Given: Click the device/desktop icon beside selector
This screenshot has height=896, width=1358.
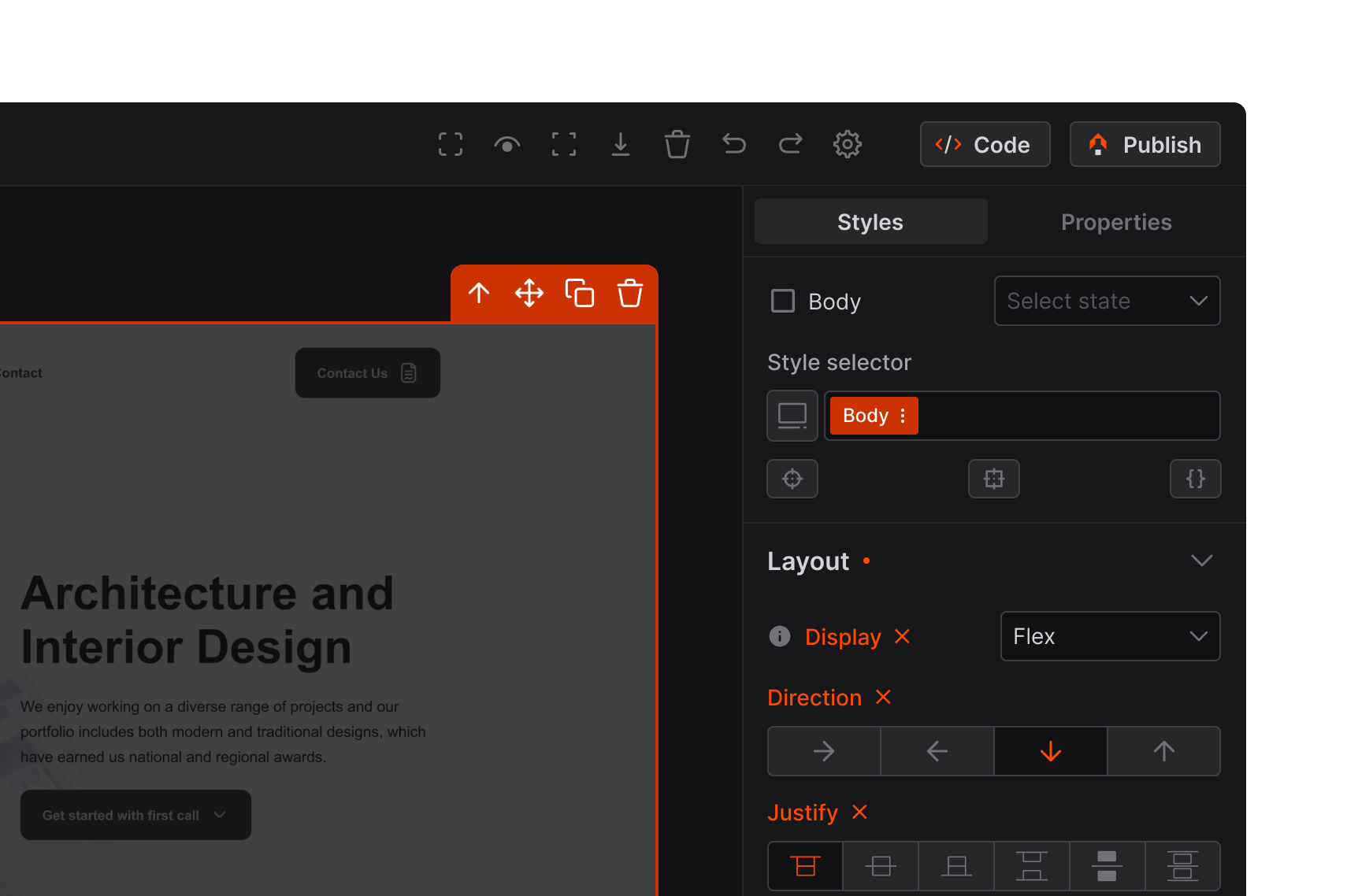Looking at the screenshot, I should (792, 416).
